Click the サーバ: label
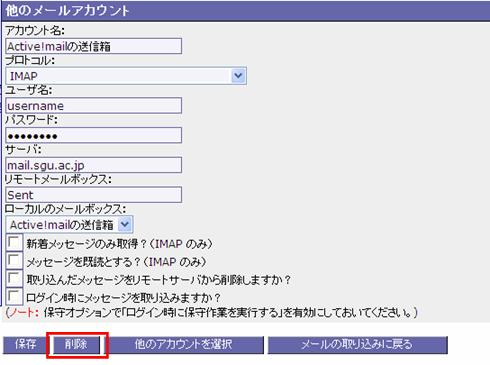 [23, 149]
